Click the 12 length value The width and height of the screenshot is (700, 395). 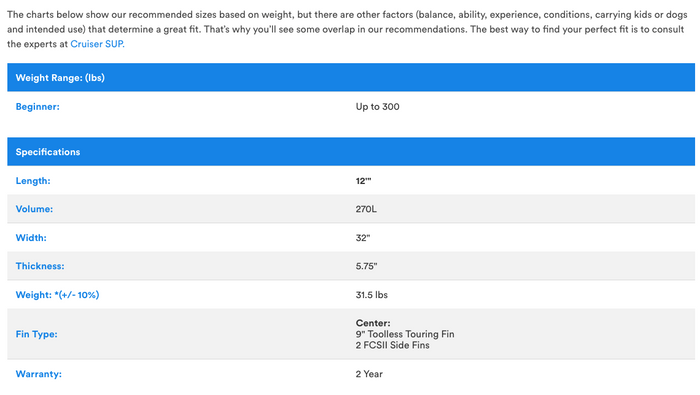pos(363,181)
